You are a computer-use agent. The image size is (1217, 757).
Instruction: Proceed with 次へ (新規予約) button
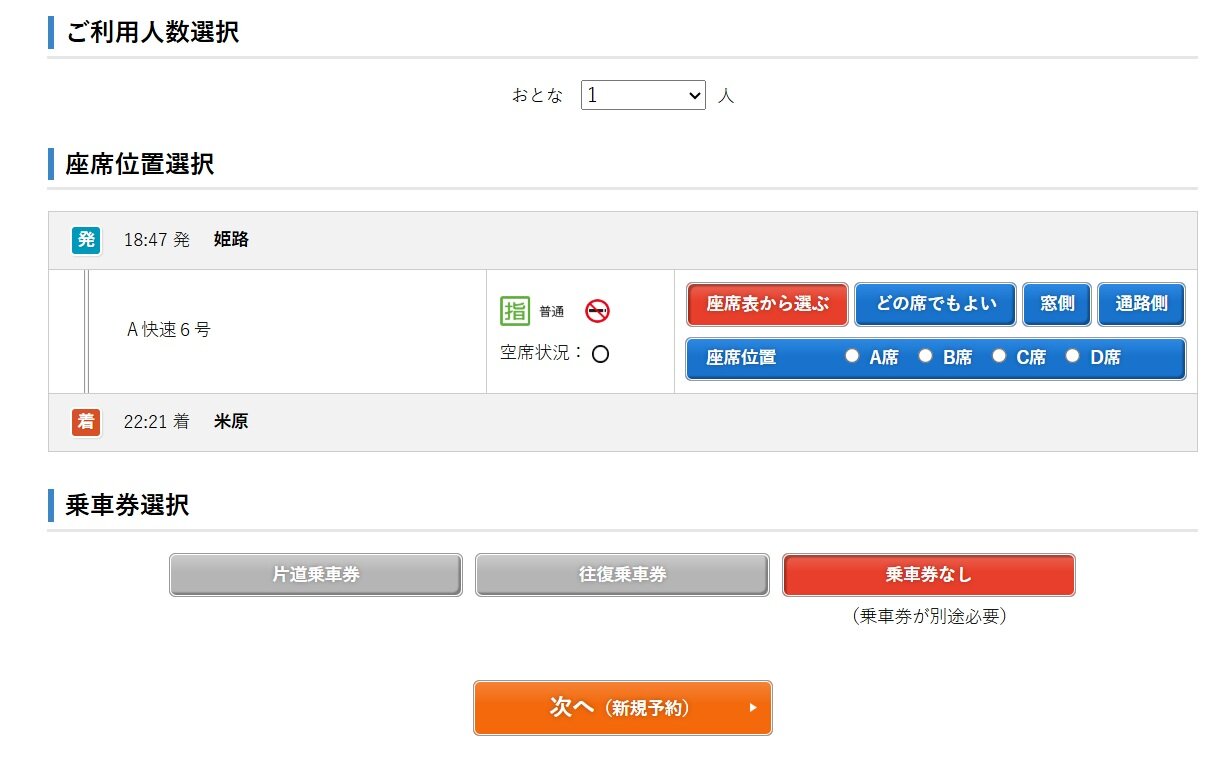coord(622,708)
